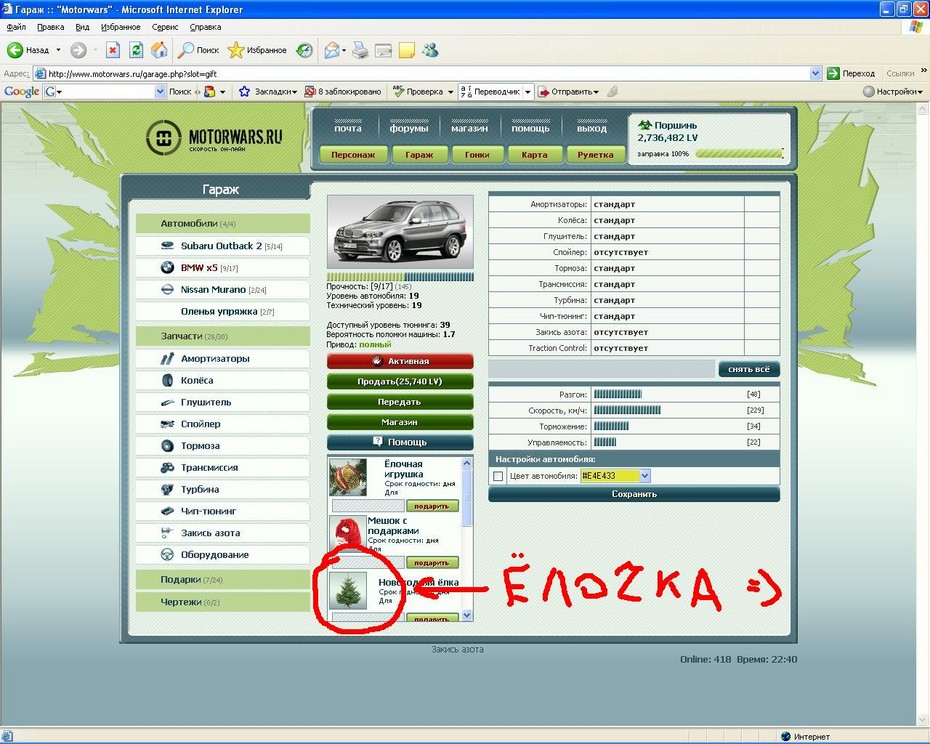Click the IE Back arrow icon
This screenshot has width=930, height=744.
coord(15,50)
